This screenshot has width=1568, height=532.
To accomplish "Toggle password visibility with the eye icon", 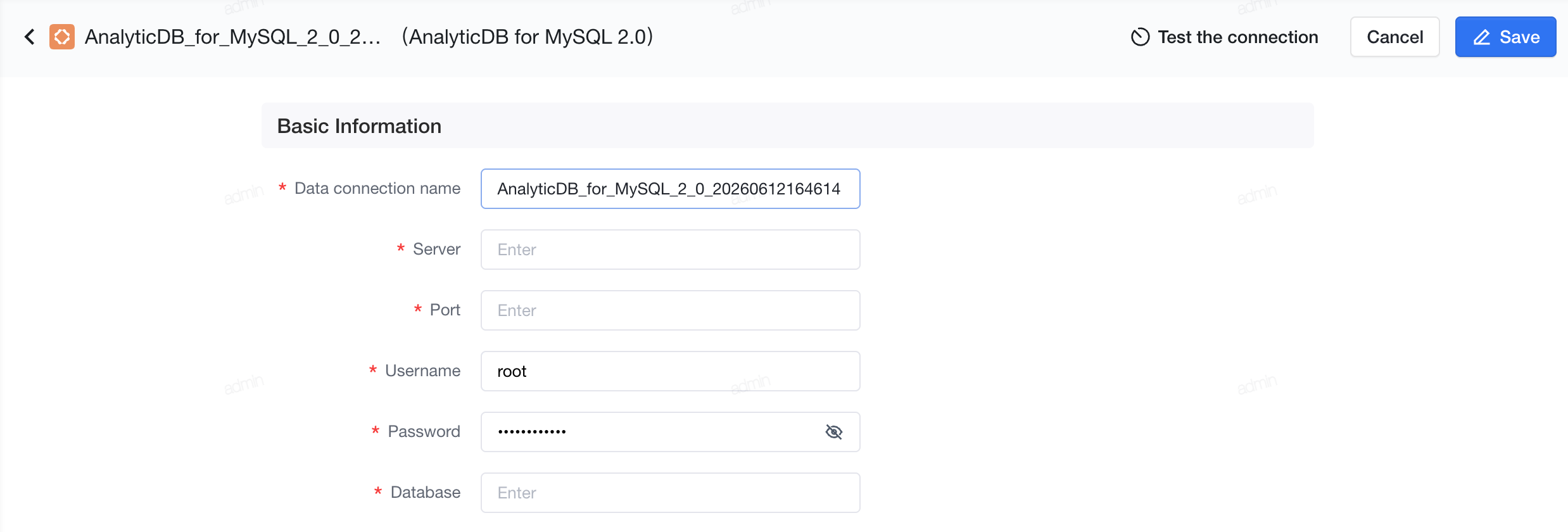I will click(834, 432).
